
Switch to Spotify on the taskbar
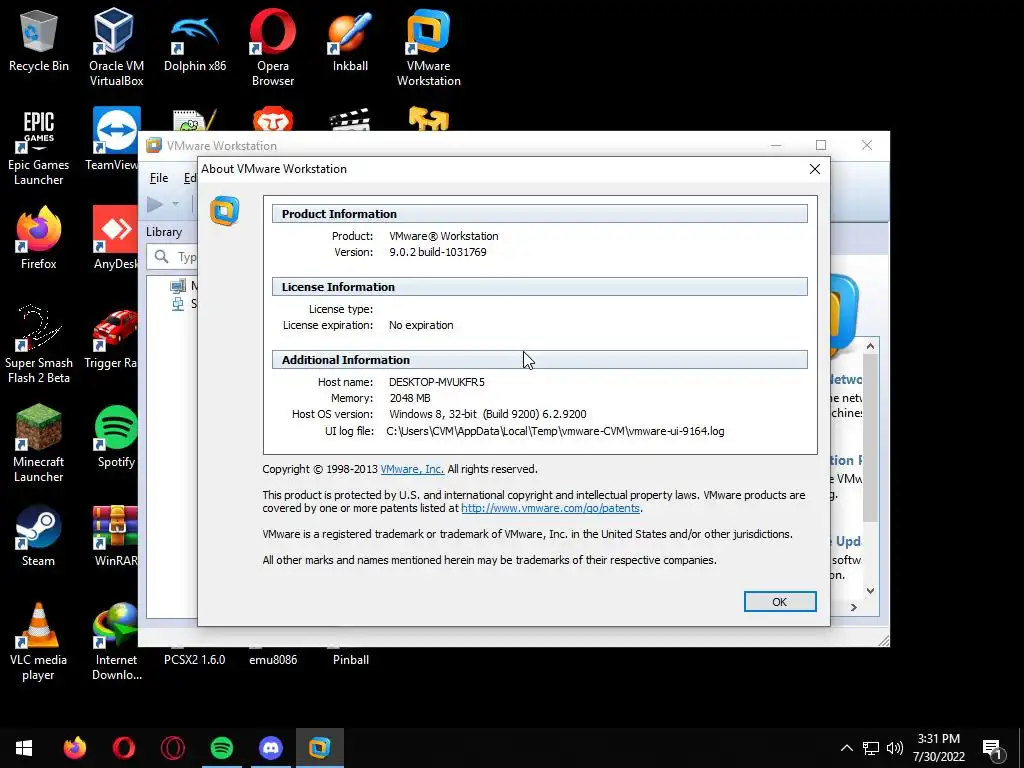pos(221,748)
